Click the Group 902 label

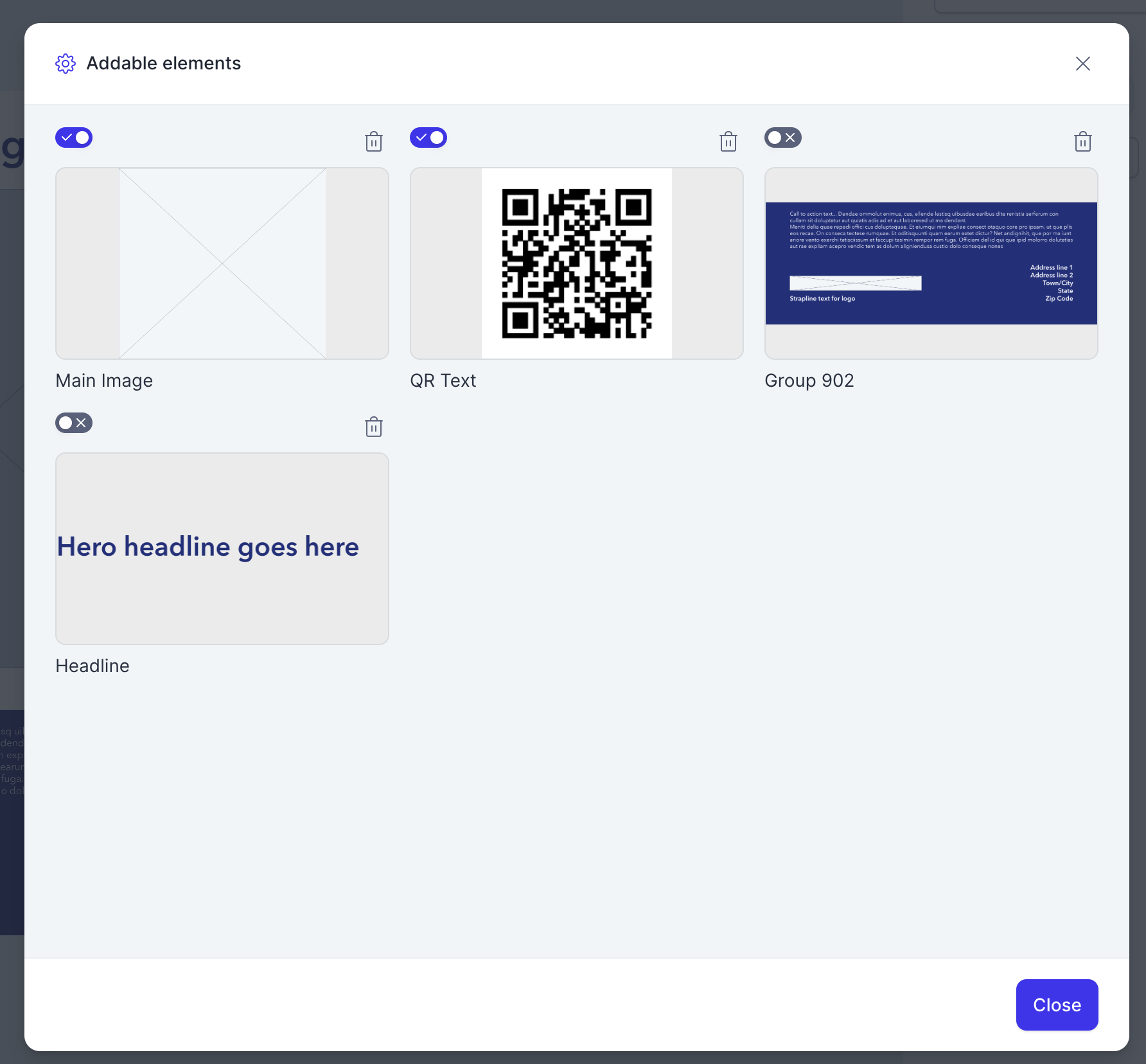(x=809, y=380)
